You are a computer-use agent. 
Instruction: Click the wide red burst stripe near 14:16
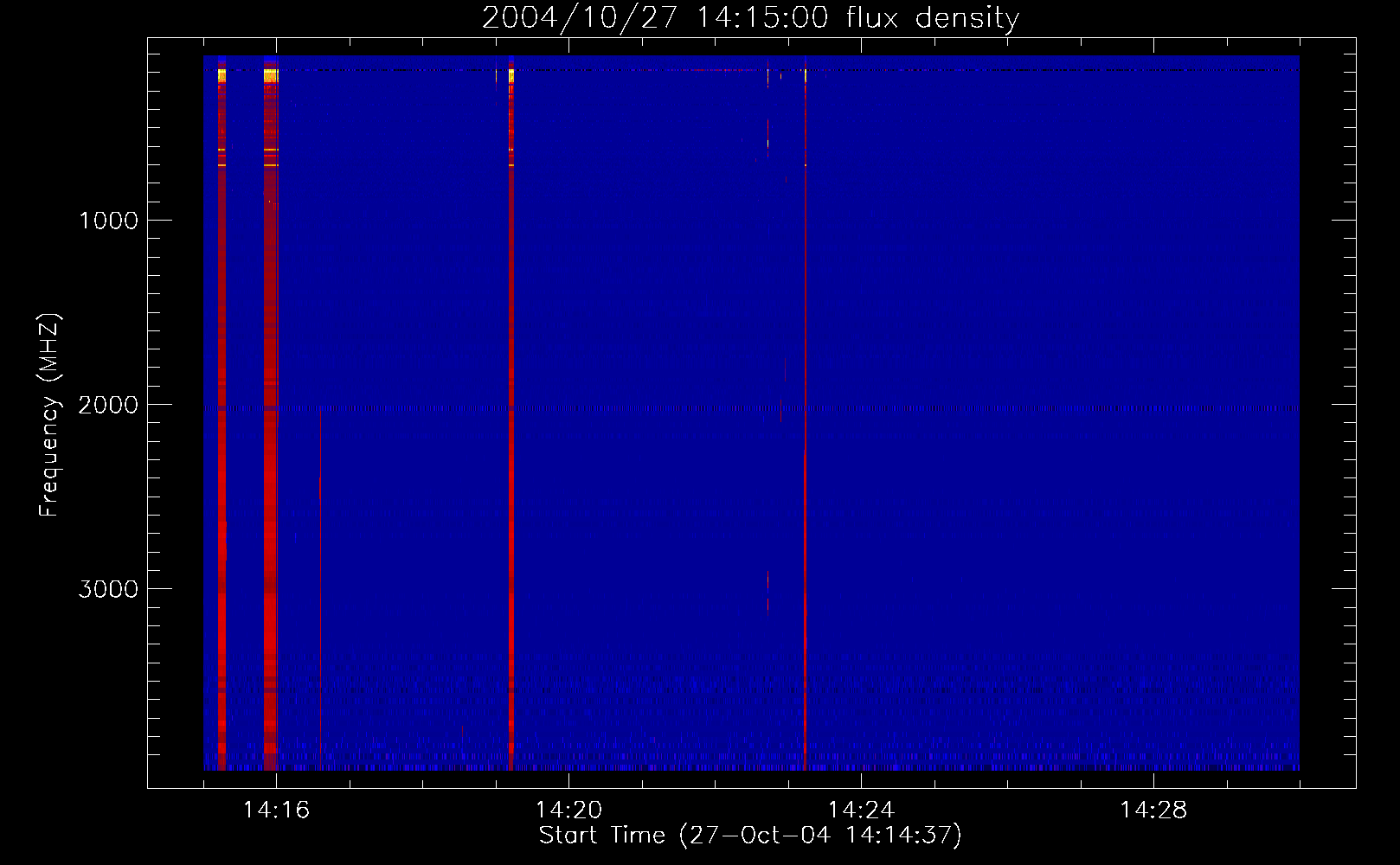click(271, 415)
